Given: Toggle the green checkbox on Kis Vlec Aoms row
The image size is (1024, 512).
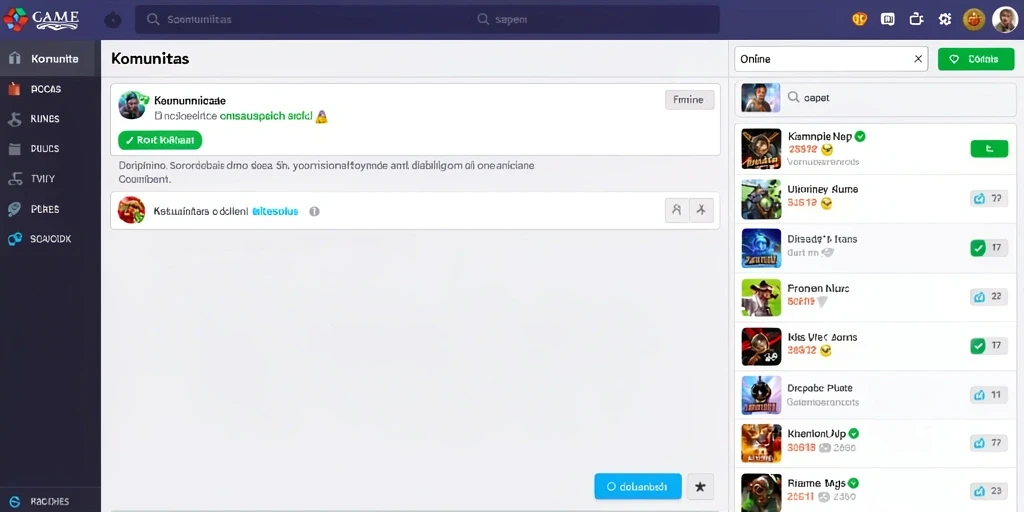Looking at the screenshot, I should pos(978,346).
